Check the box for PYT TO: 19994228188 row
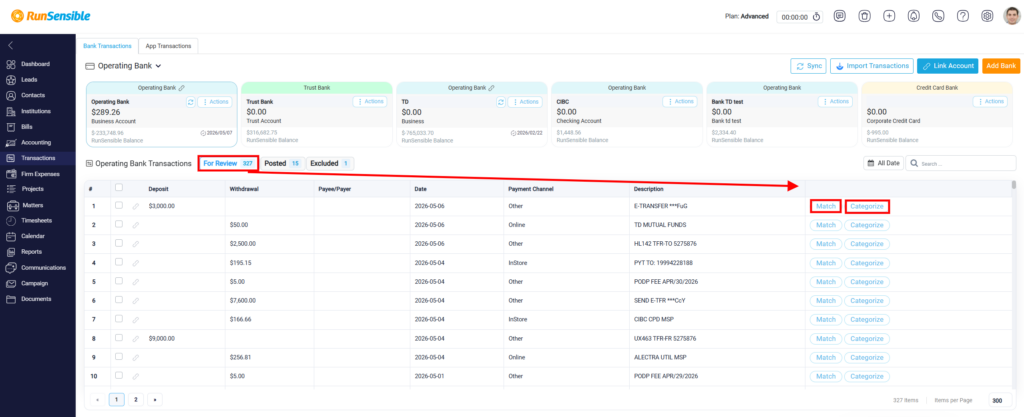Screen dimensions: 1024x417 pyautogui.click(x=118, y=262)
